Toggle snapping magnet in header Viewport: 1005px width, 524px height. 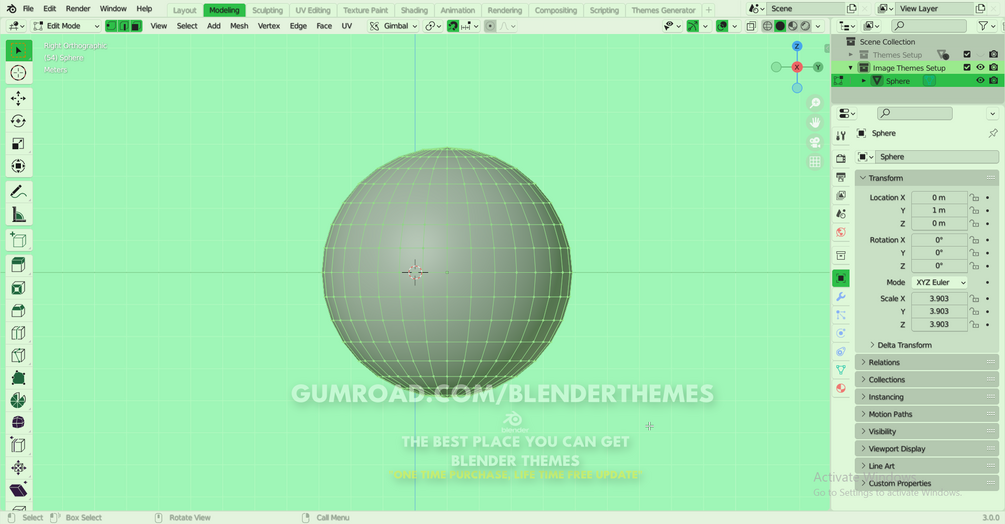pos(453,26)
